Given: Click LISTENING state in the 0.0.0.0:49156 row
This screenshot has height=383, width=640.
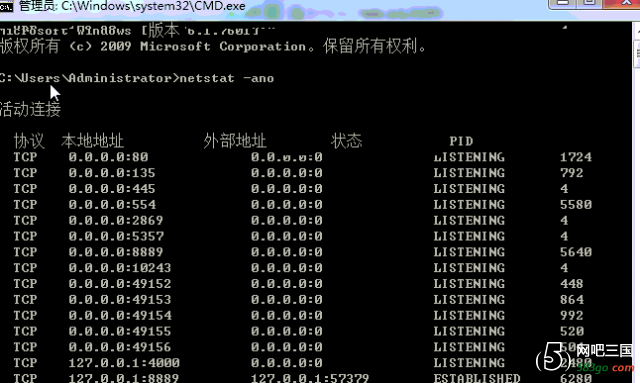Looking at the screenshot, I should point(469,347).
